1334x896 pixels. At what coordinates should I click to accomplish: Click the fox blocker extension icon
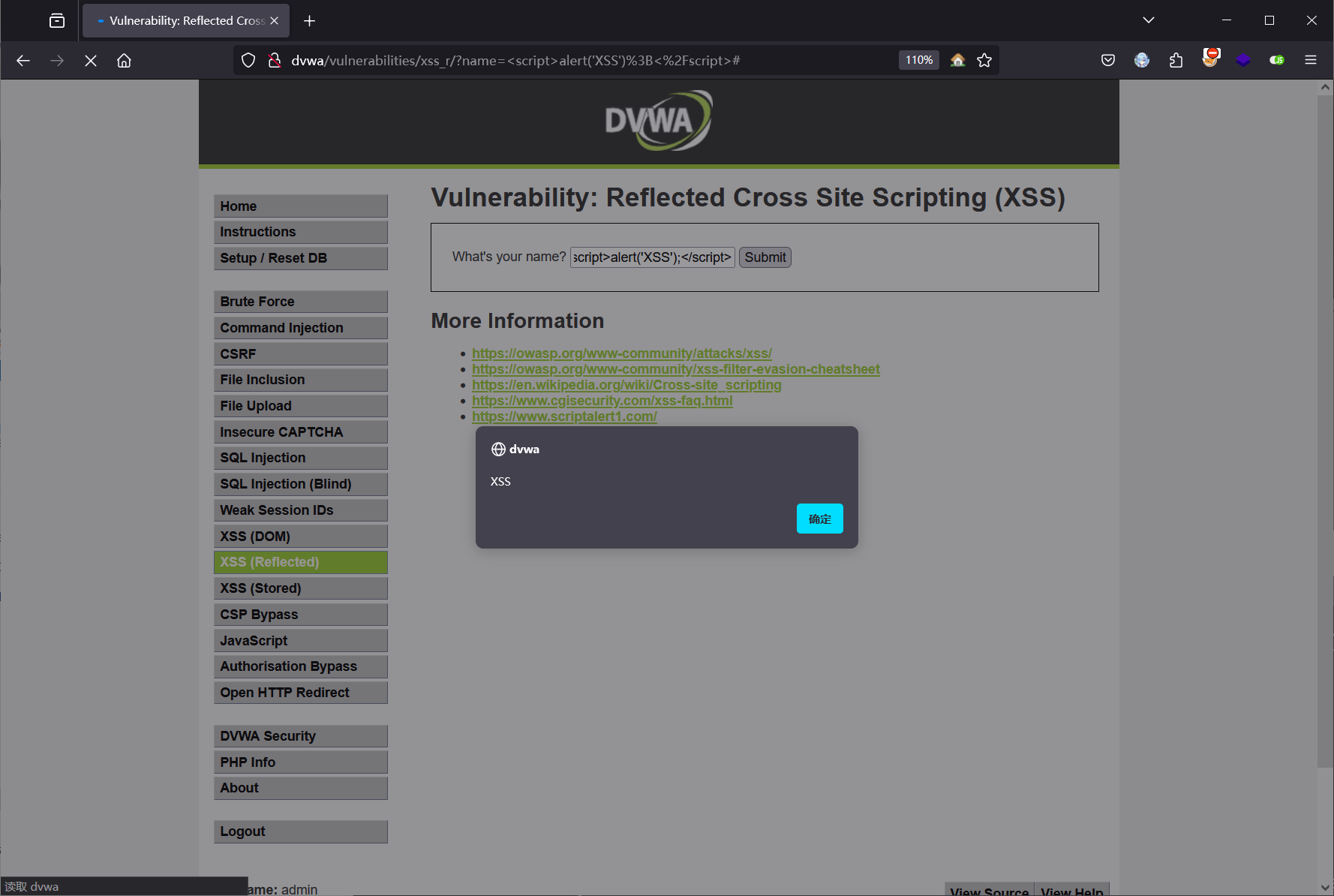(1210, 59)
